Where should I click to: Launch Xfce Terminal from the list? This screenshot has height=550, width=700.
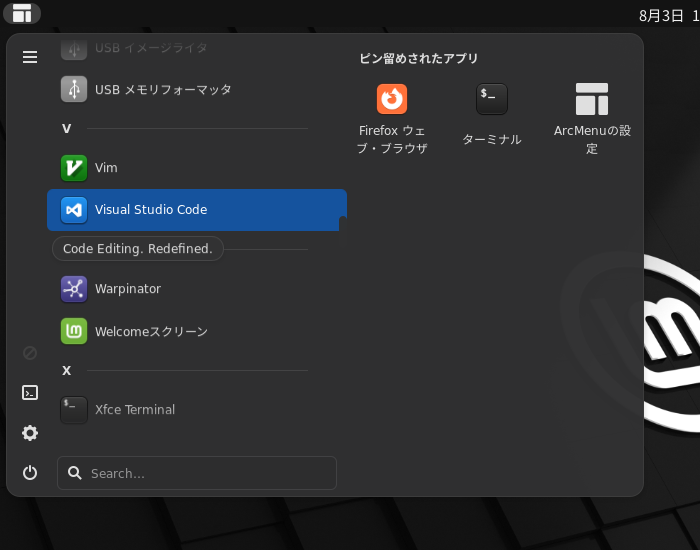(197, 410)
